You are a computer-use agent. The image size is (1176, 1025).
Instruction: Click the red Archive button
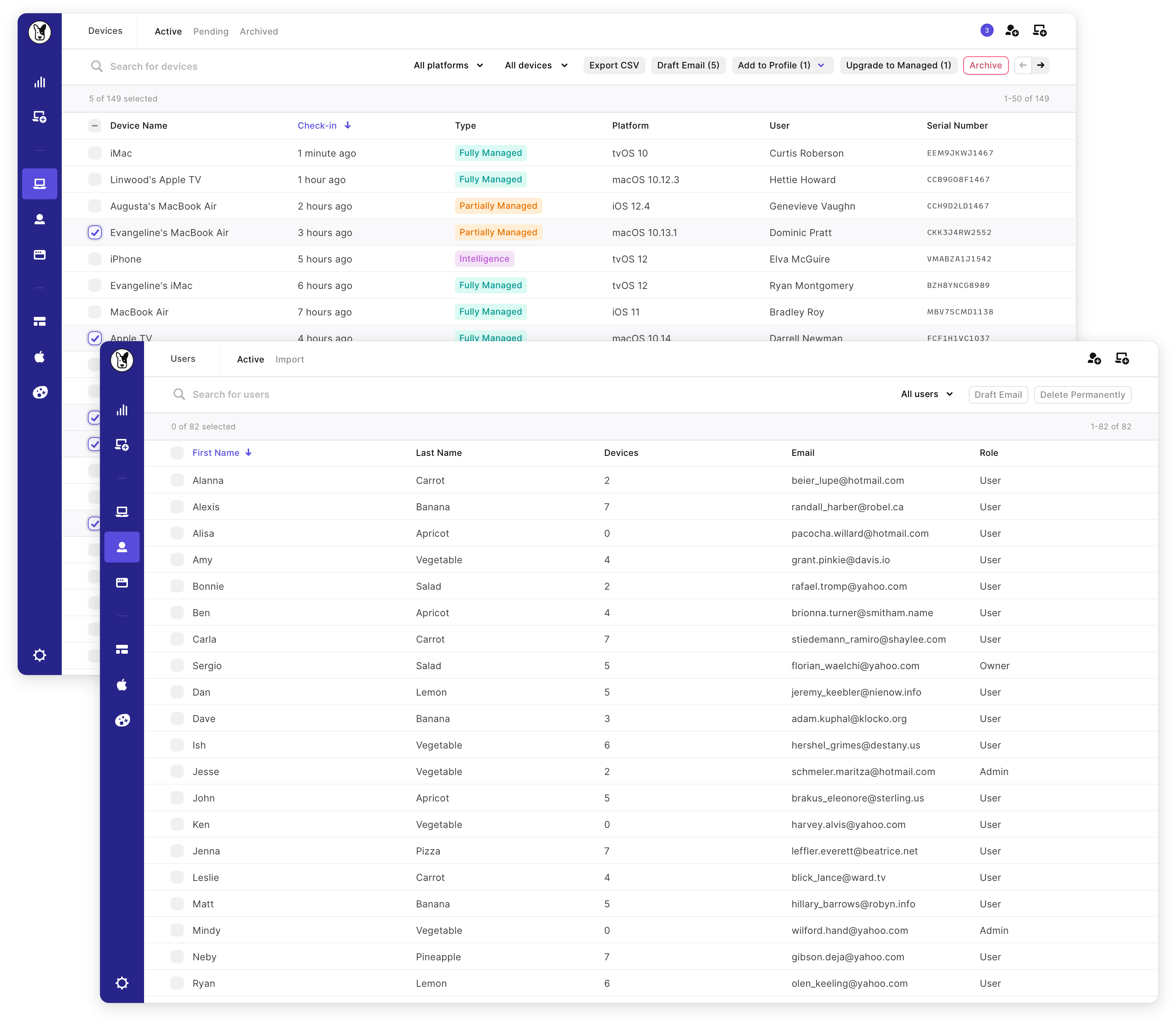(985, 65)
